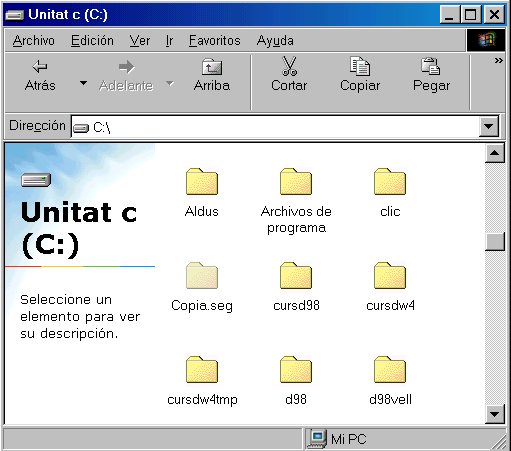This screenshot has width=511, height=451.
Task: Click the vertical scrollbar thumb
Action: click(x=495, y=241)
